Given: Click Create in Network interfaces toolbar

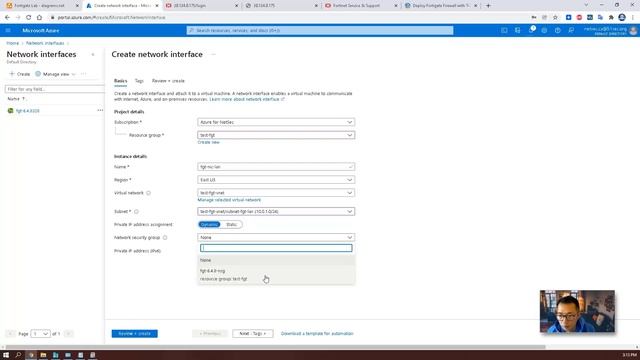Looking at the screenshot, I should [x=20, y=74].
